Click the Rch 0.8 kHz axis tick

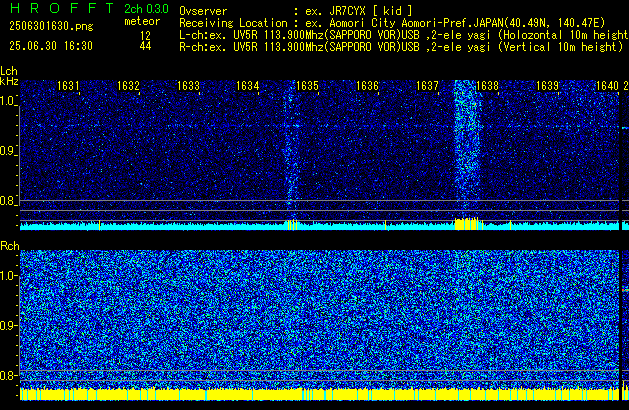(x=8, y=375)
